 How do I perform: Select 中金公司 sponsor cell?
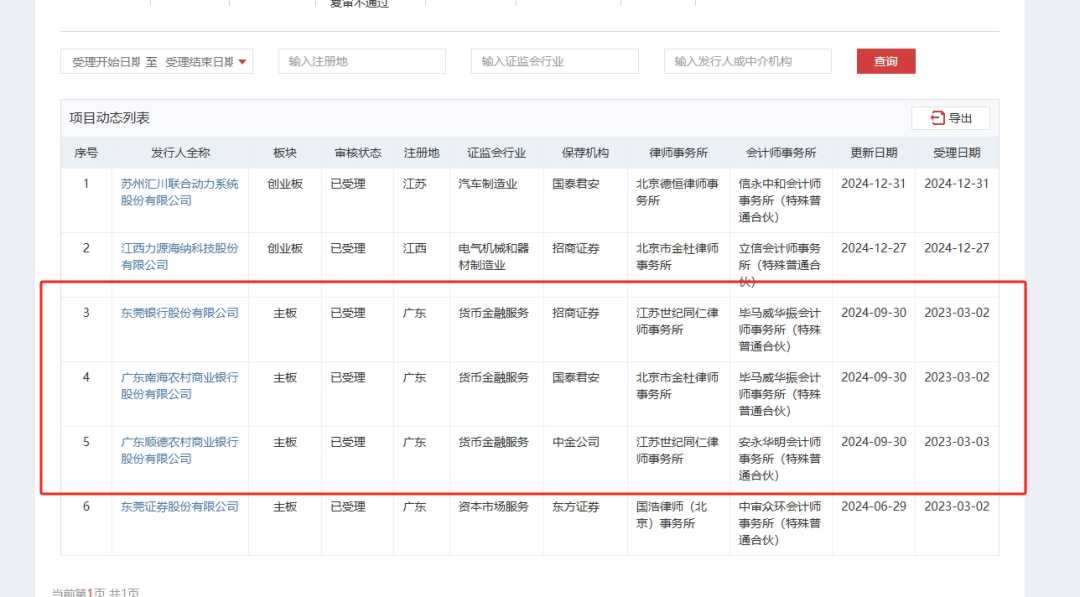pyautogui.click(x=576, y=442)
